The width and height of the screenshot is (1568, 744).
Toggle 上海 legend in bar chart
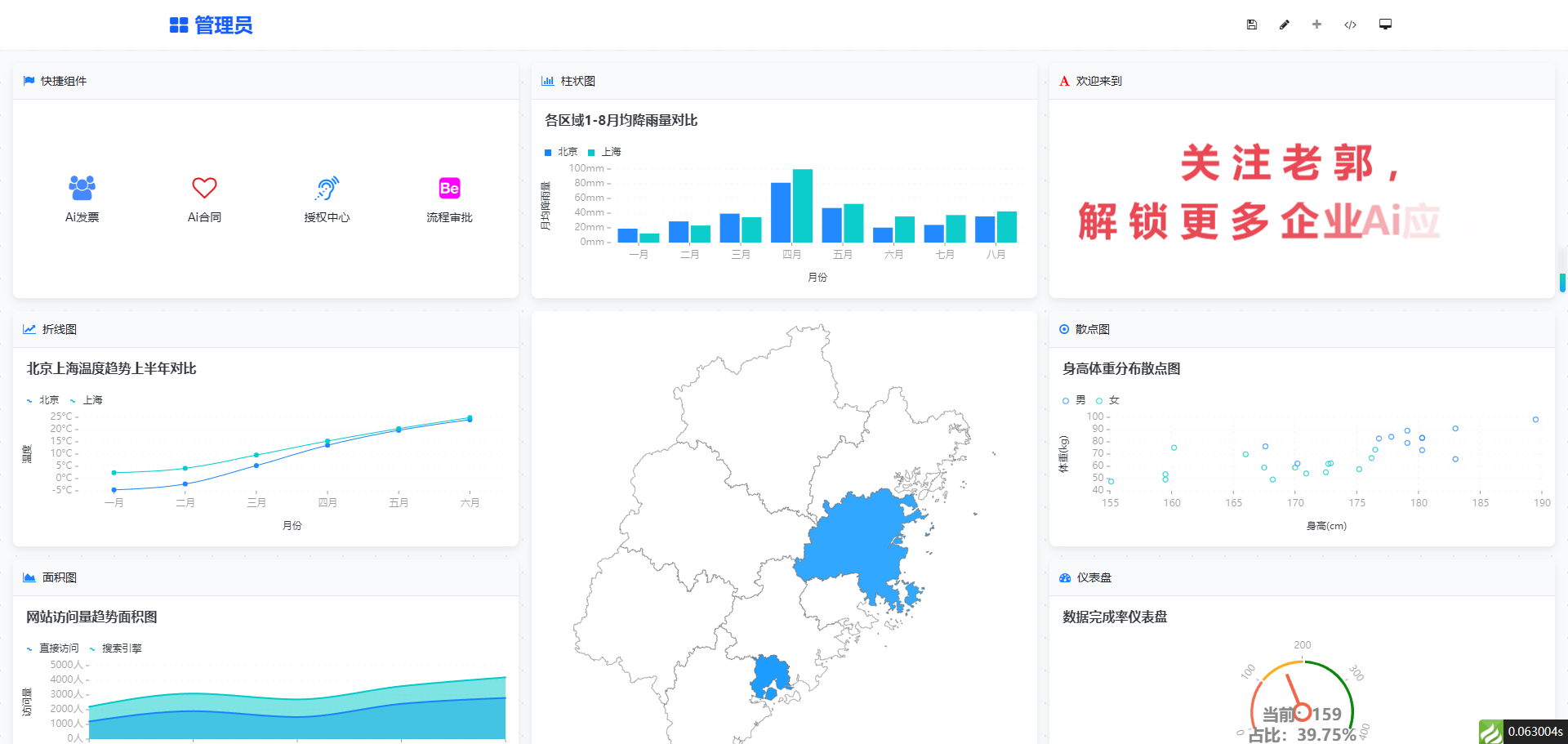point(605,152)
